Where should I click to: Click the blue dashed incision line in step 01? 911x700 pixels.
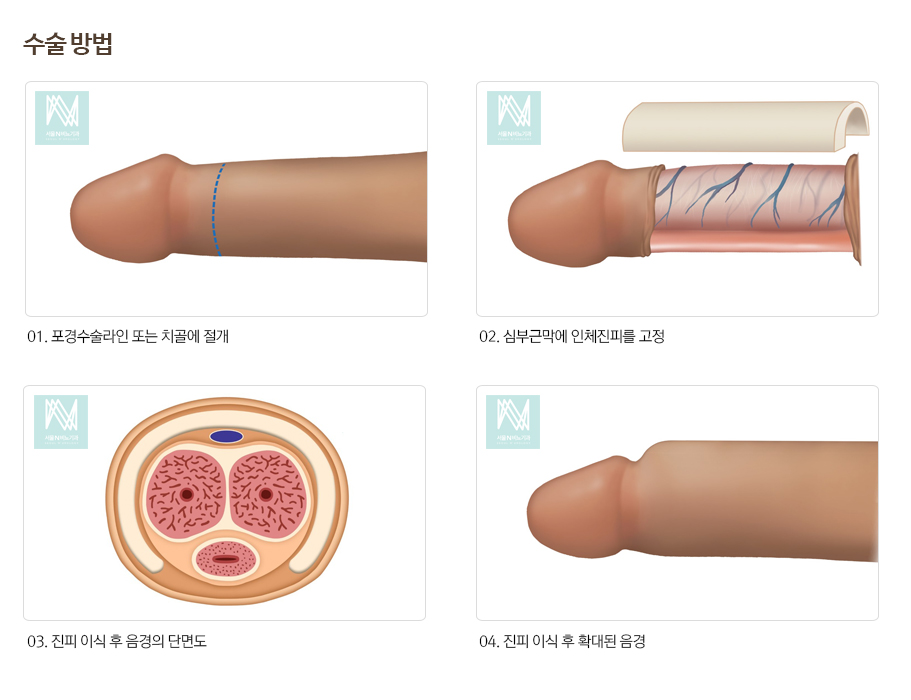pos(218,209)
